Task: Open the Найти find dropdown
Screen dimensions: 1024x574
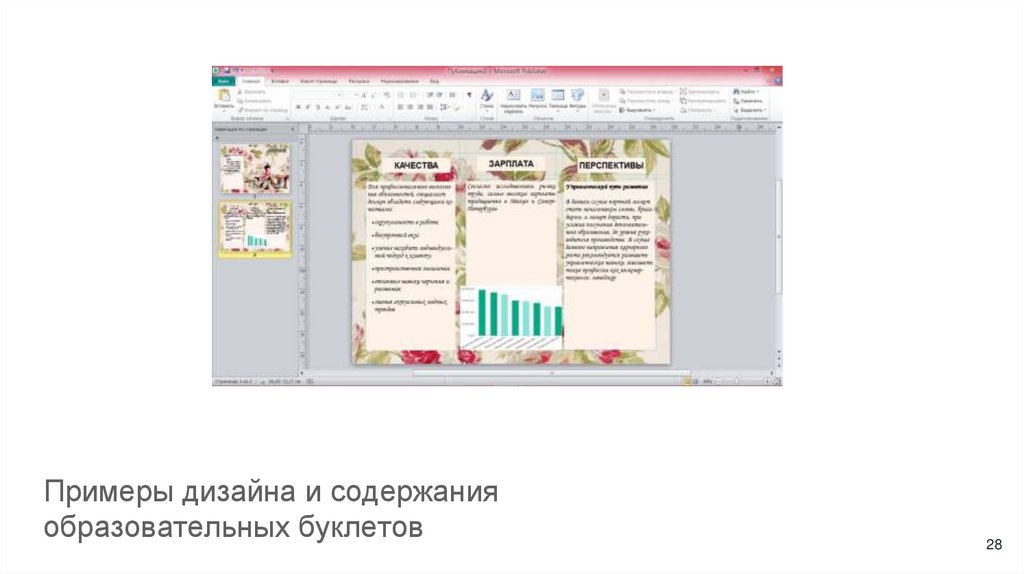Action: click(746, 92)
